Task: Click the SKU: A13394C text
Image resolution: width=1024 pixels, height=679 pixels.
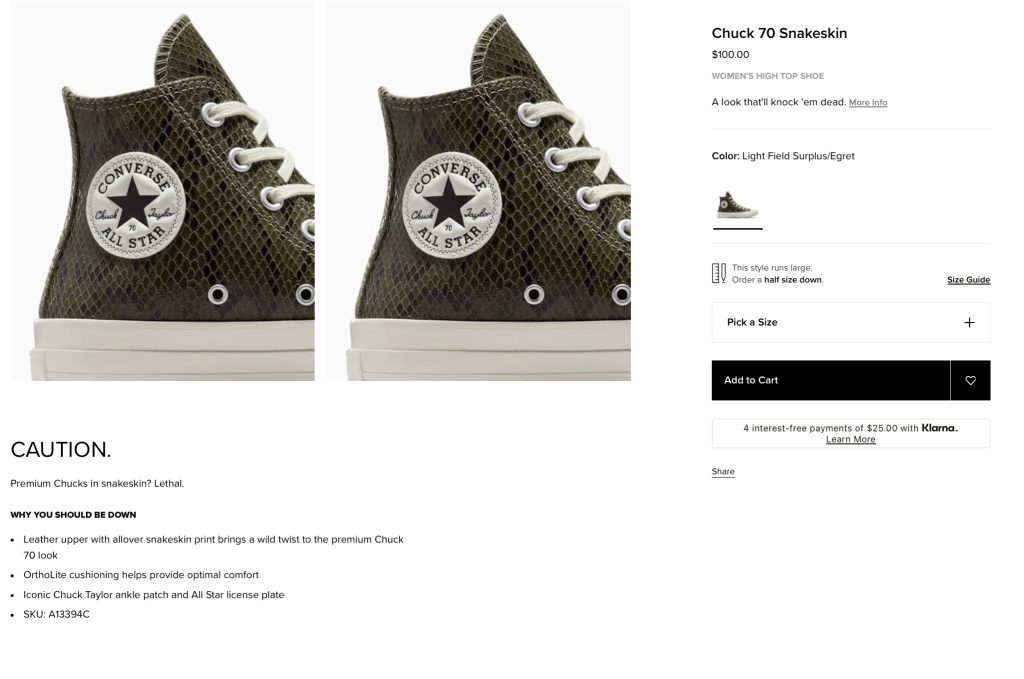Action: (x=57, y=614)
